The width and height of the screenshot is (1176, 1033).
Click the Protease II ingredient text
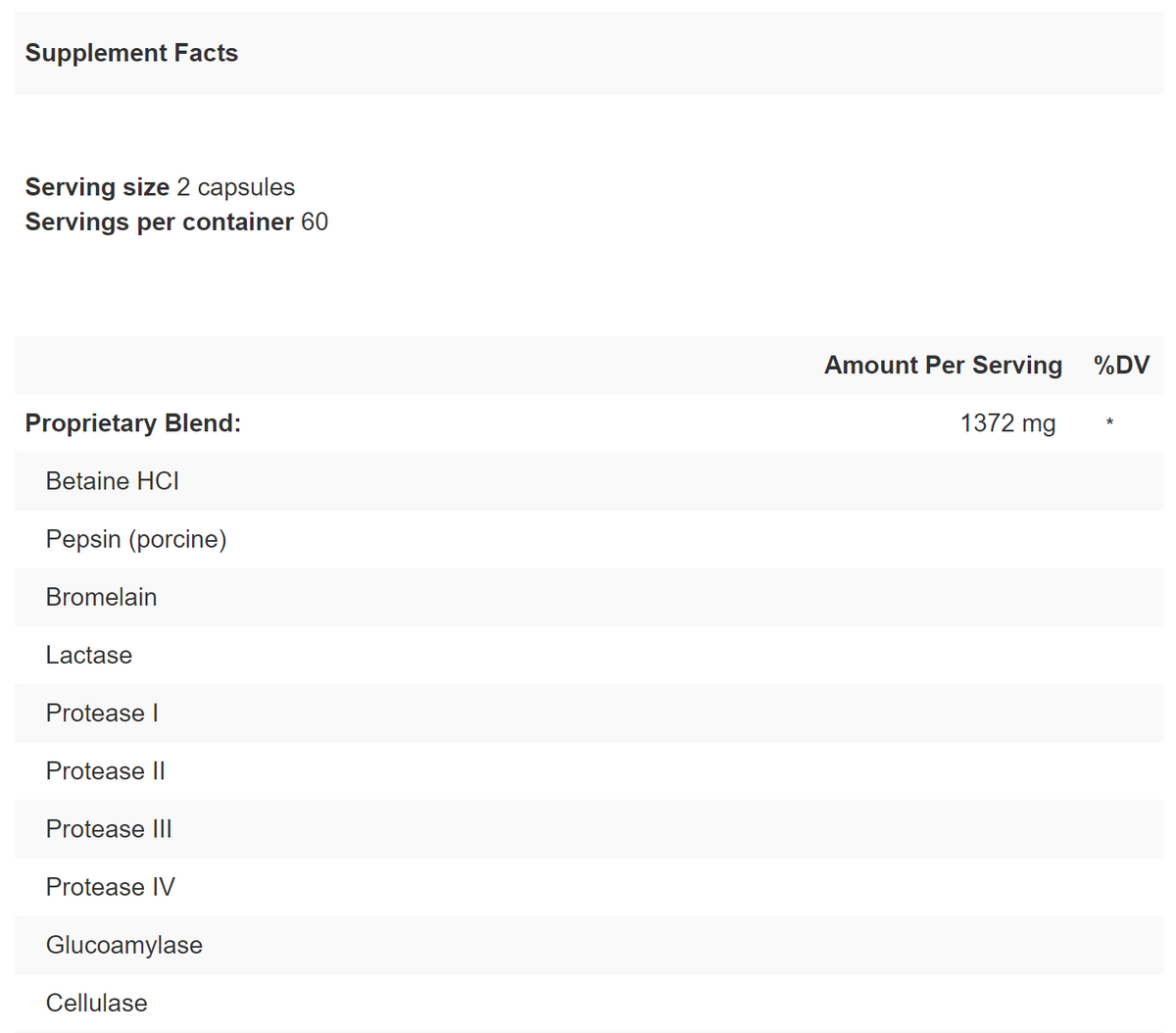[105, 771]
